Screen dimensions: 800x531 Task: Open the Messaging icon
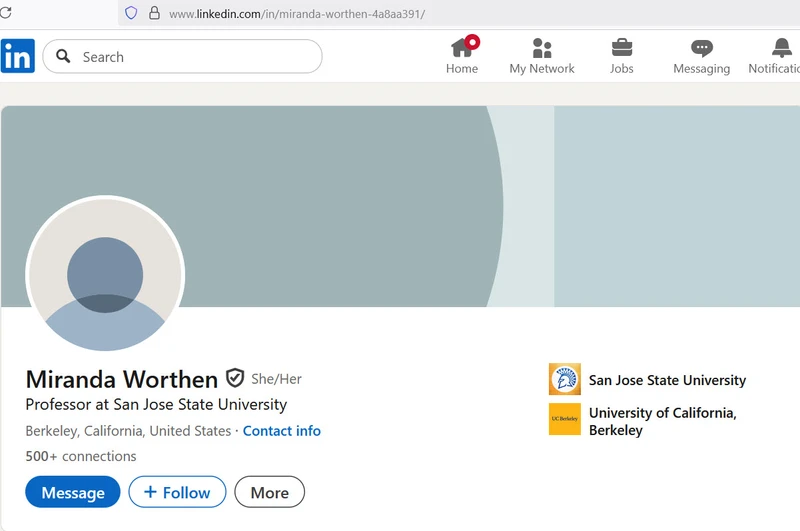coord(702,48)
